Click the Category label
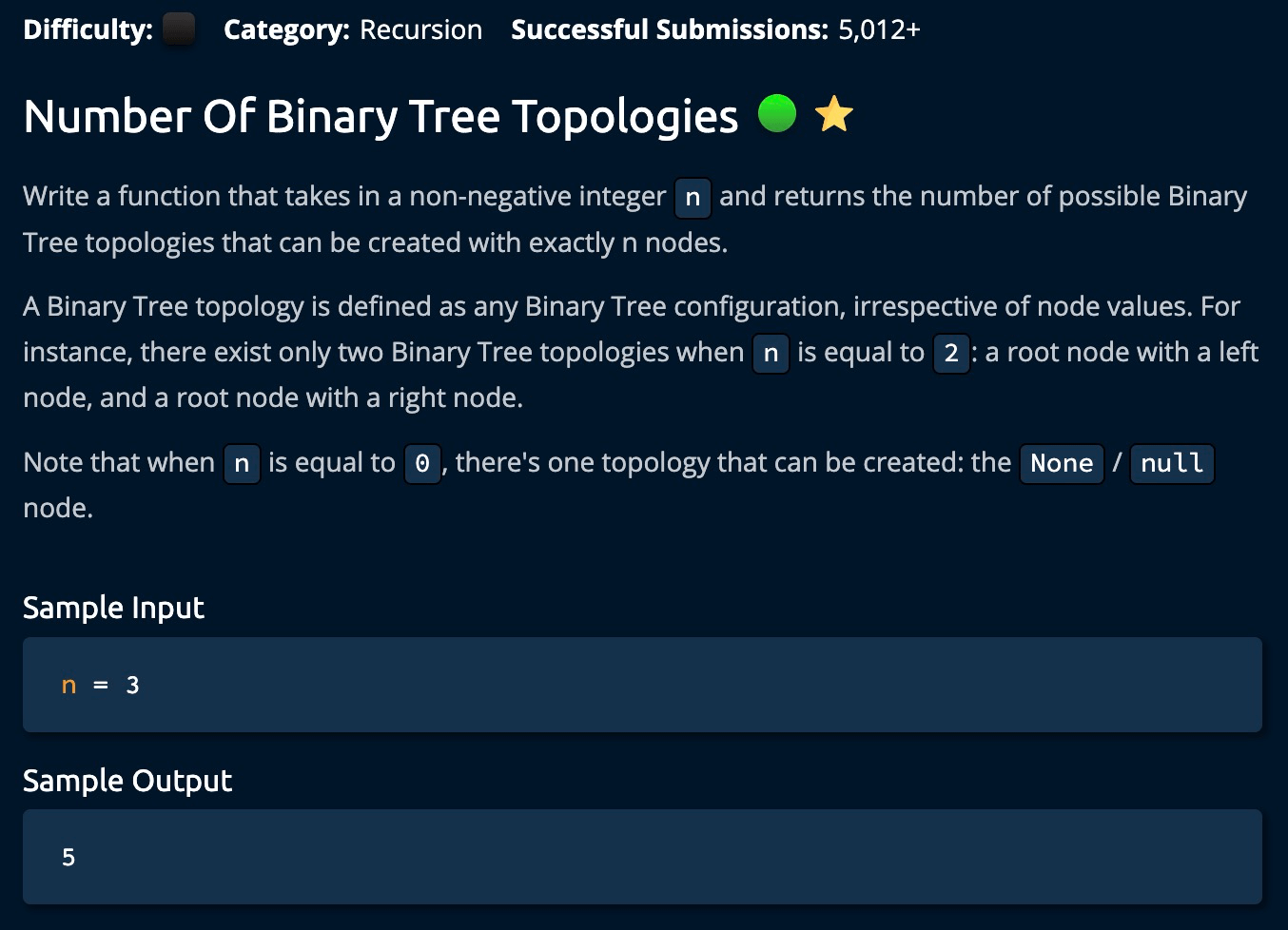 coord(286,29)
